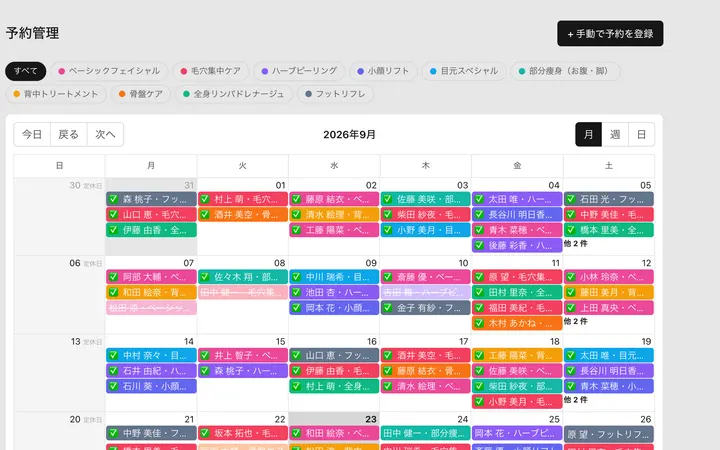Filter by 目元スペシャル
Screen dimensions: 720x450
(464, 71)
